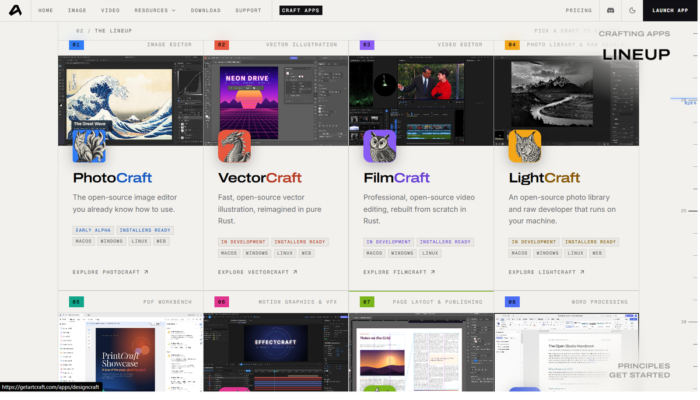Click arrow icon beside Explore FilmCraft
Image resolution: width=700 pixels, height=400 pixels.
tap(433, 272)
